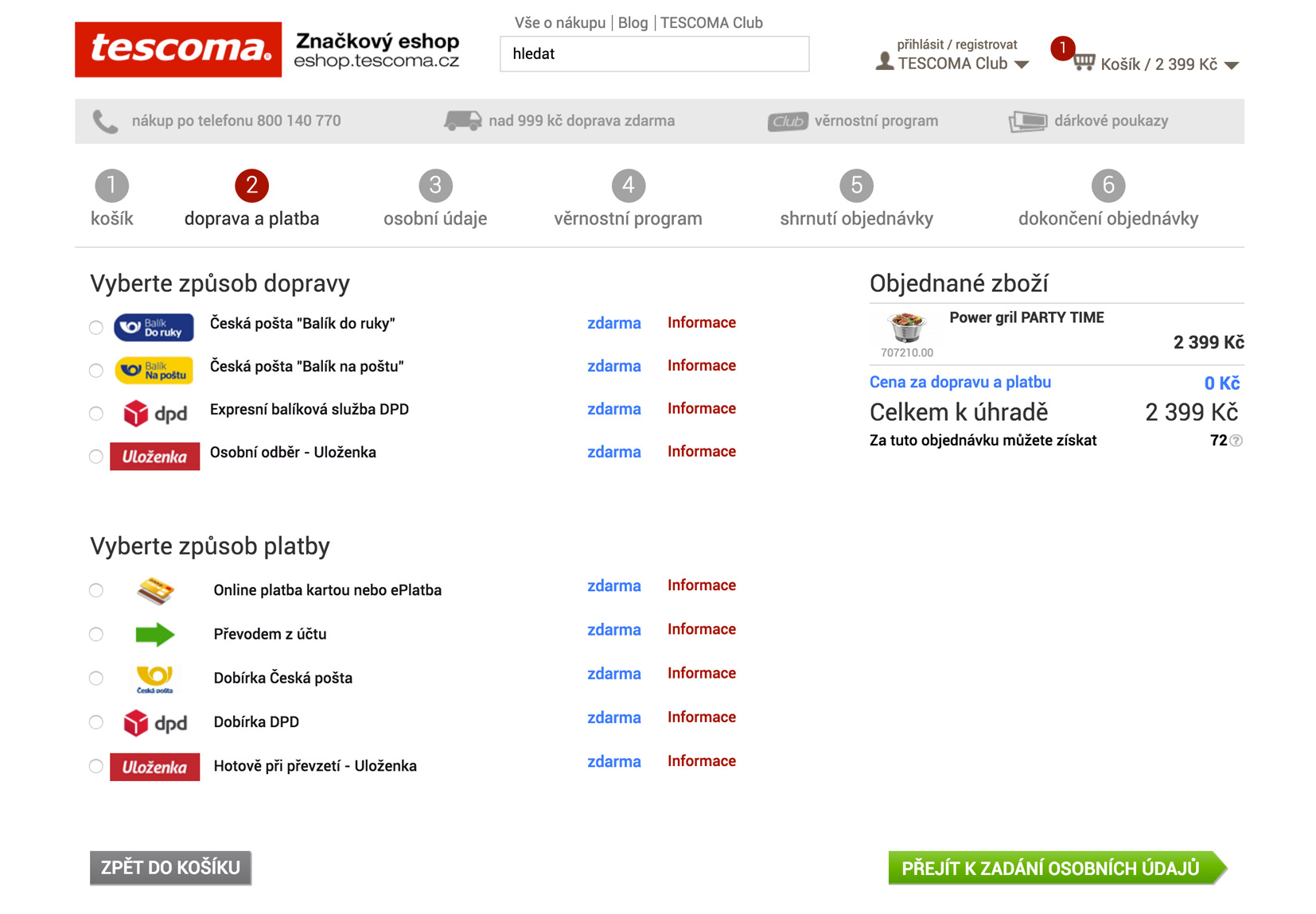Open Informace for Hotově při převzetí

[x=702, y=761]
